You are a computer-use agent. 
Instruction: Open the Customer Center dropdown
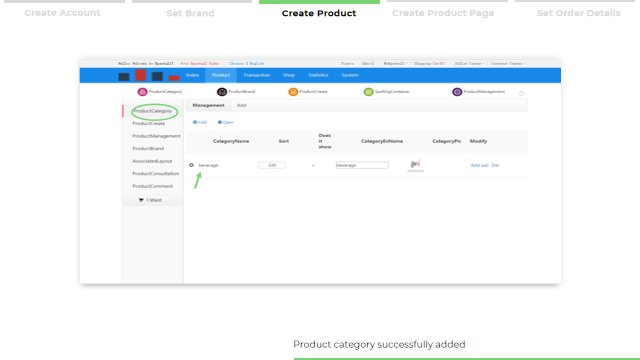[508, 64]
